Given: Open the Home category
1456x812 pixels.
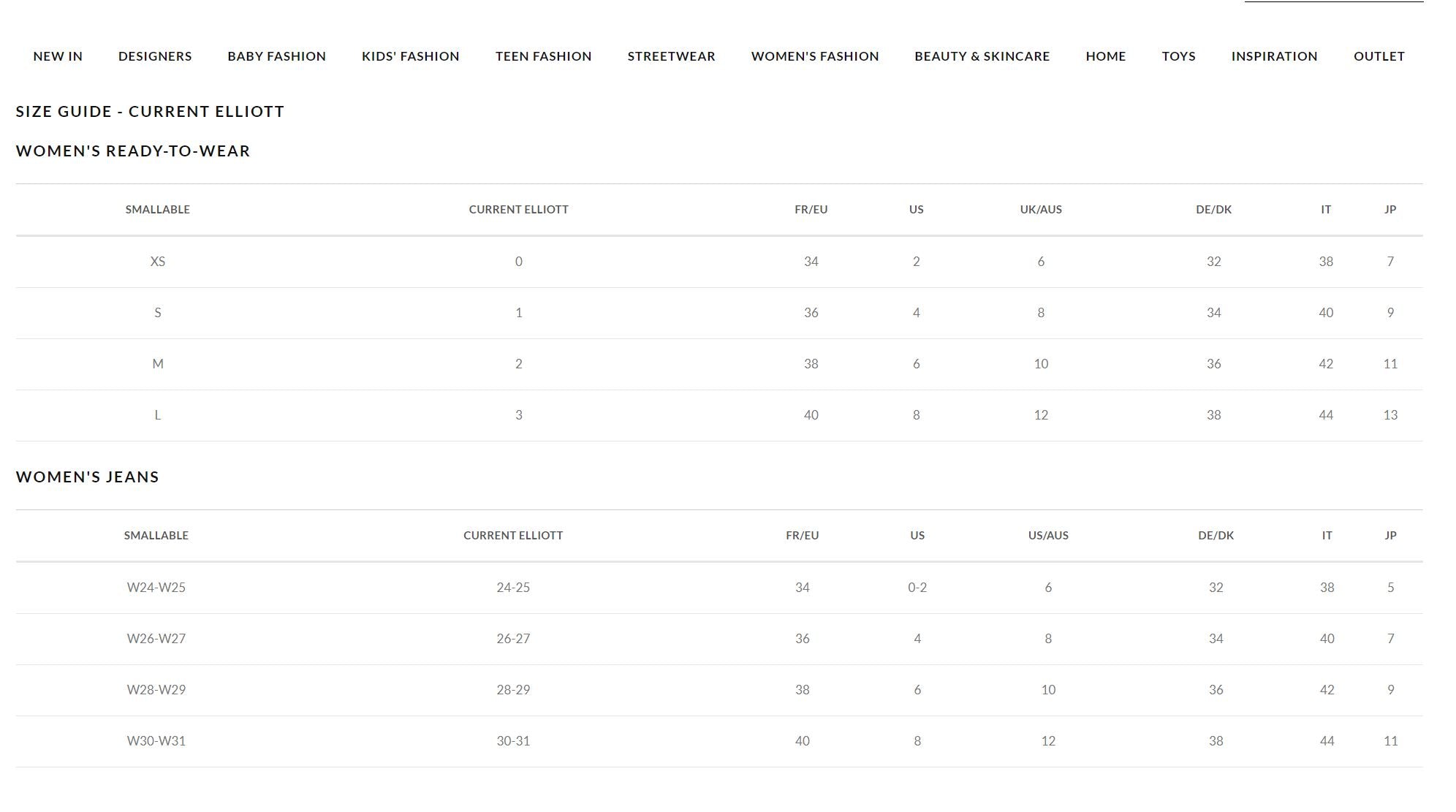Looking at the screenshot, I should [1105, 56].
